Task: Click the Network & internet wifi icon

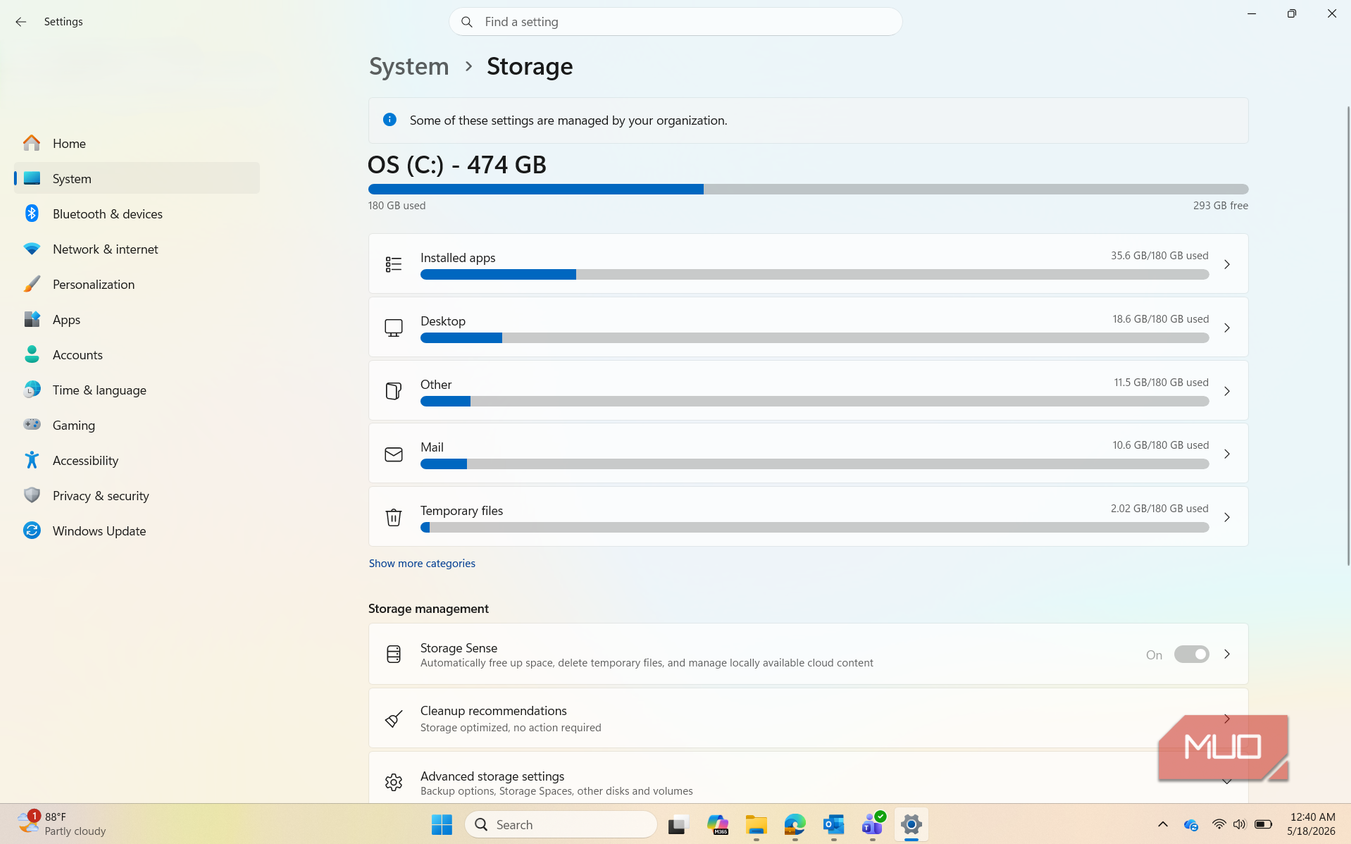Action: point(32,249)
